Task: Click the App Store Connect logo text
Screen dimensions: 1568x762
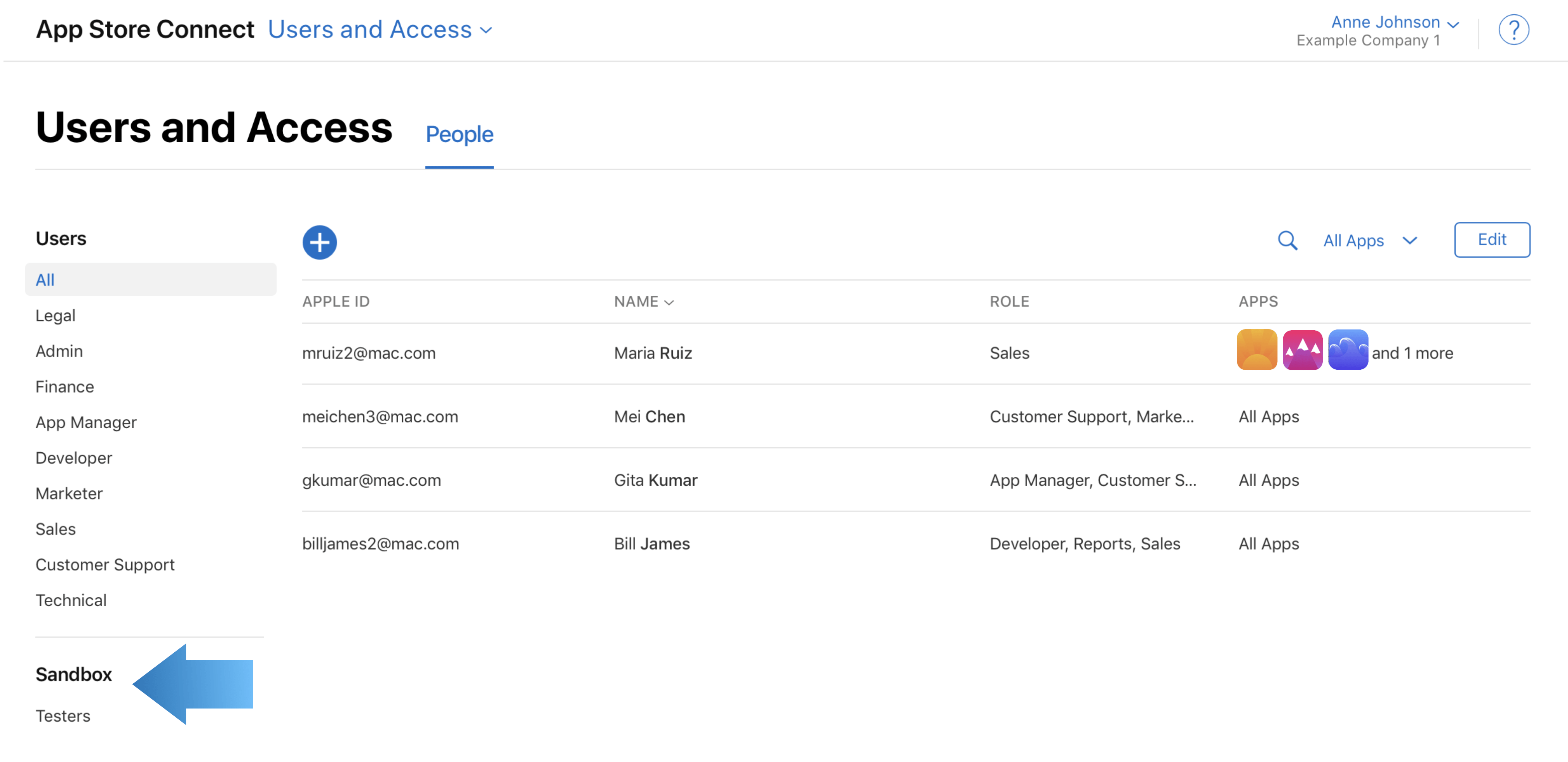Action: pos(146,29)
